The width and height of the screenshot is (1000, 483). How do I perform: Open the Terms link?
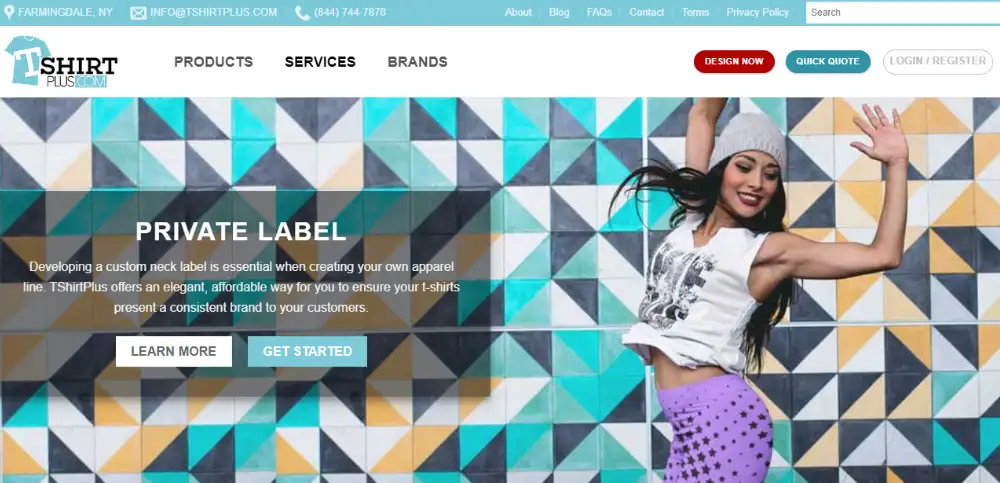695,12
